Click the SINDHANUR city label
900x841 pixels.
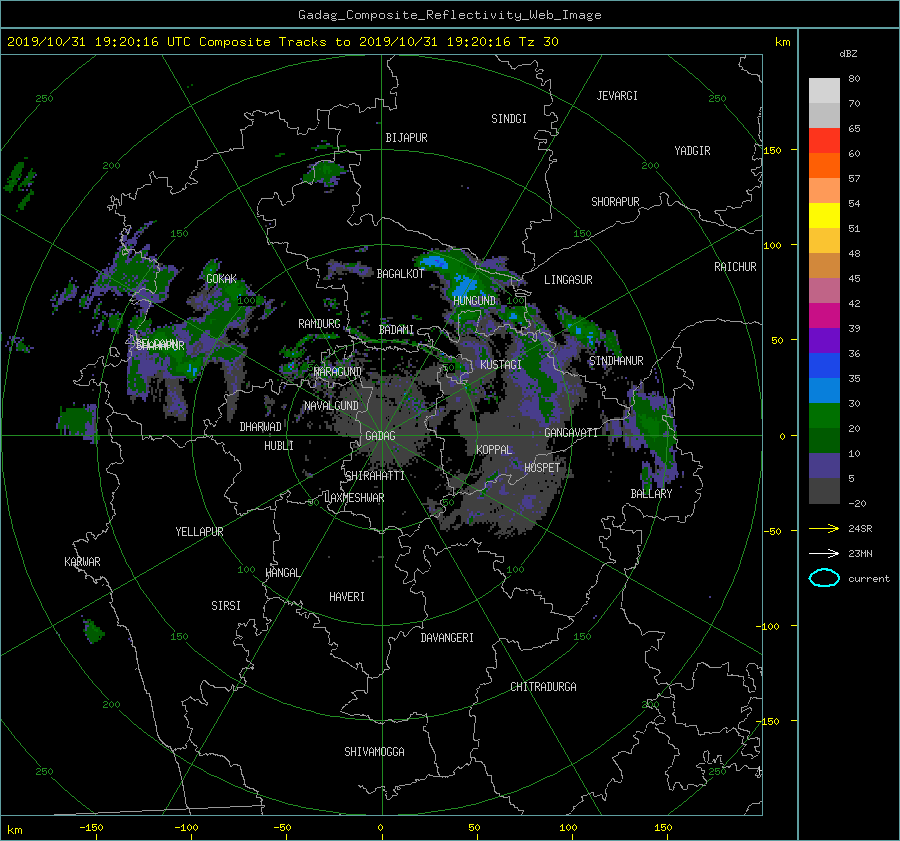point(616,361)
